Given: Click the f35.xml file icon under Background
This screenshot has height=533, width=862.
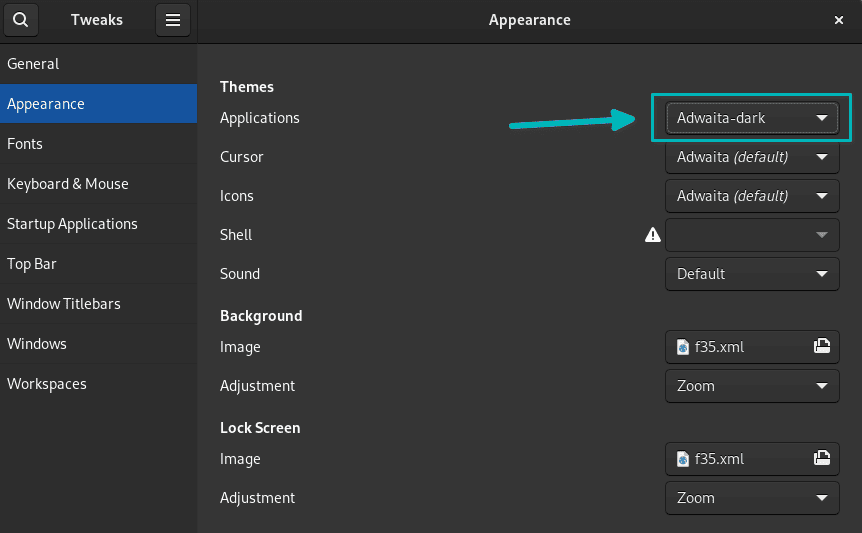Looking at the screenshot, I should click(x=683, y=347).
